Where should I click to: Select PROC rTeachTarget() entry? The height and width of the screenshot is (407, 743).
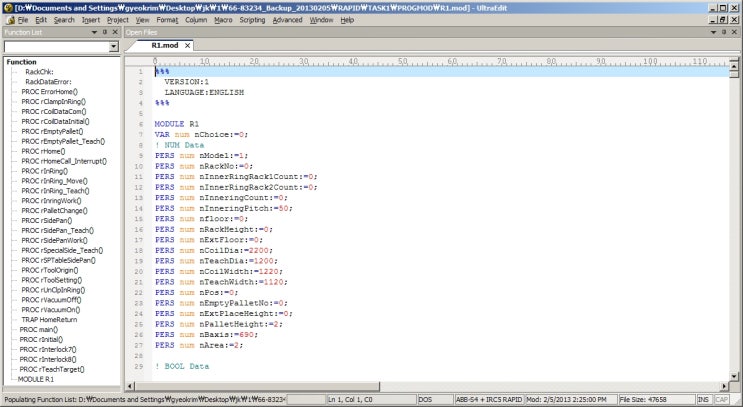[52, 370]
